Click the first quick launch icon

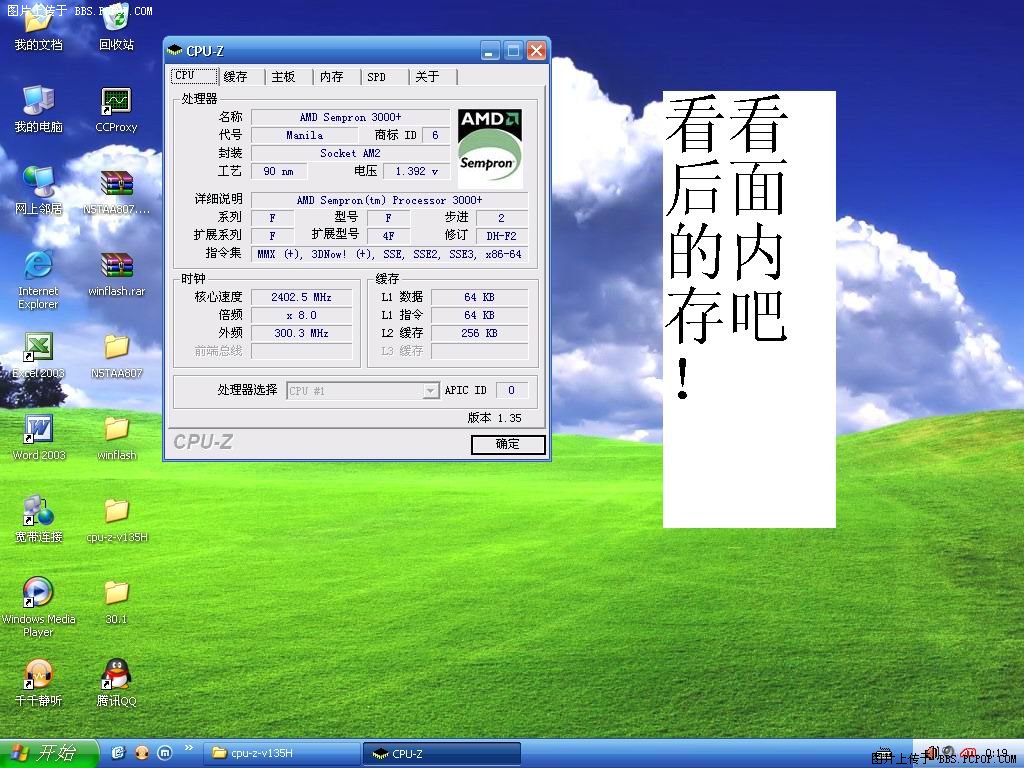[118, 753]
